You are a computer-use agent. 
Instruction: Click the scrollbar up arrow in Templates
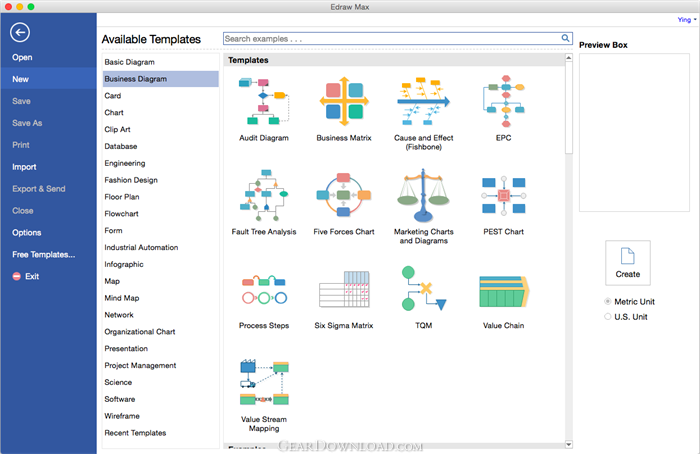click(569, 58)
